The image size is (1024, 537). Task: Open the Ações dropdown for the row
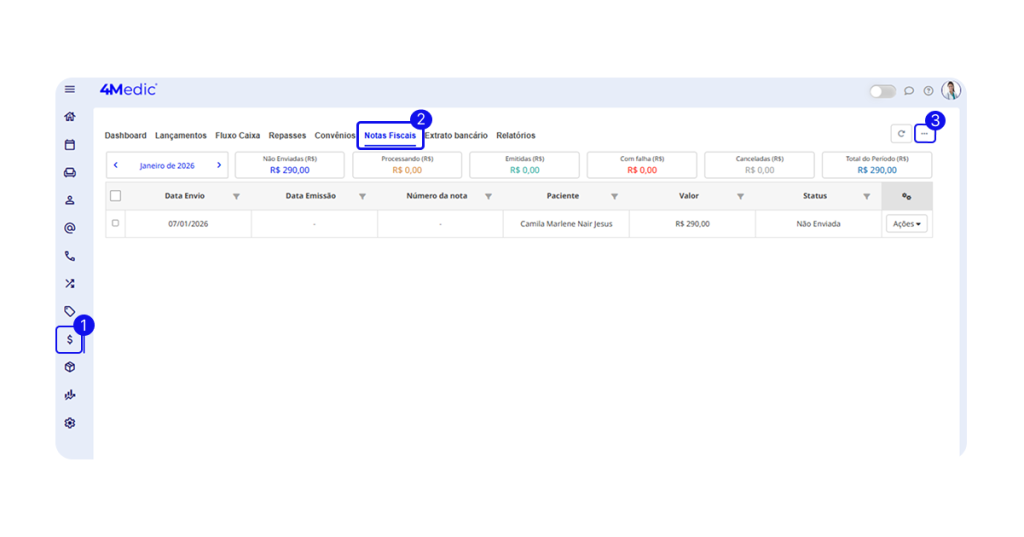point(906,224)
